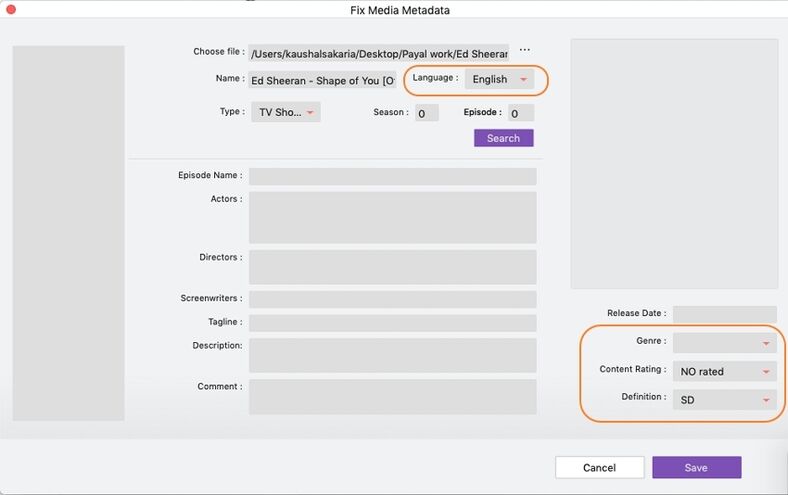Click the Episode Name input field

[392, 176]
